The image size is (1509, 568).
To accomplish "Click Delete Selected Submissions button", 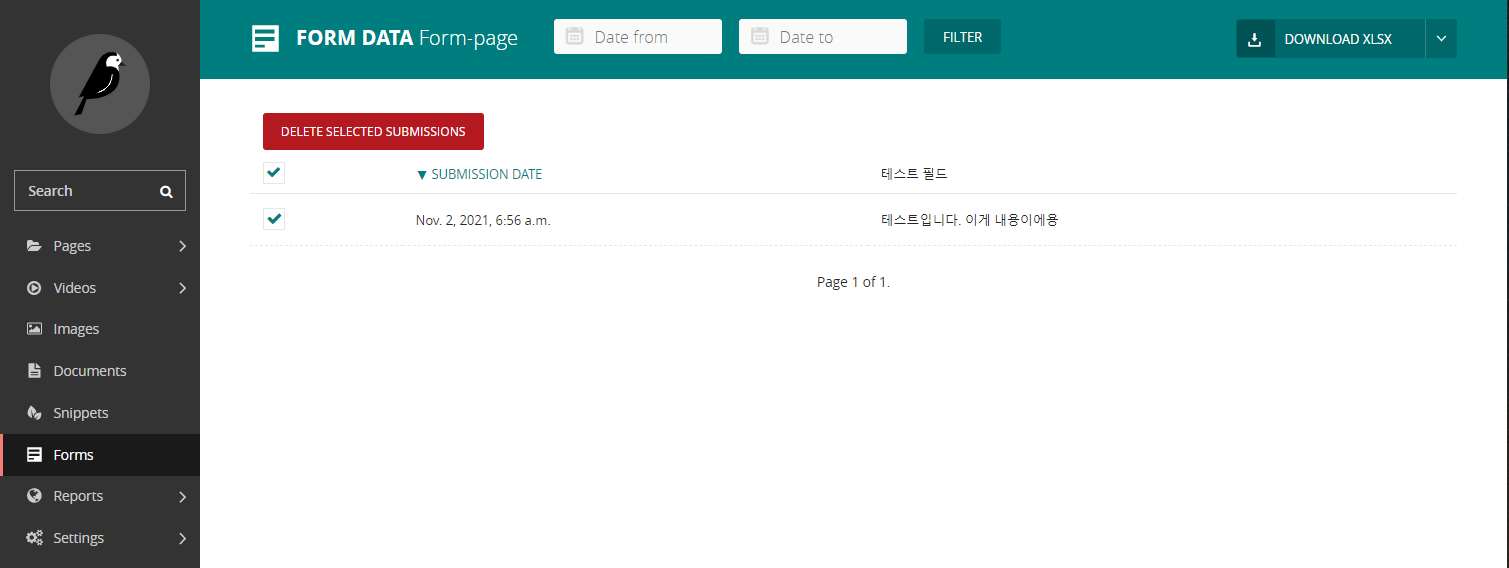I will 373,131.
